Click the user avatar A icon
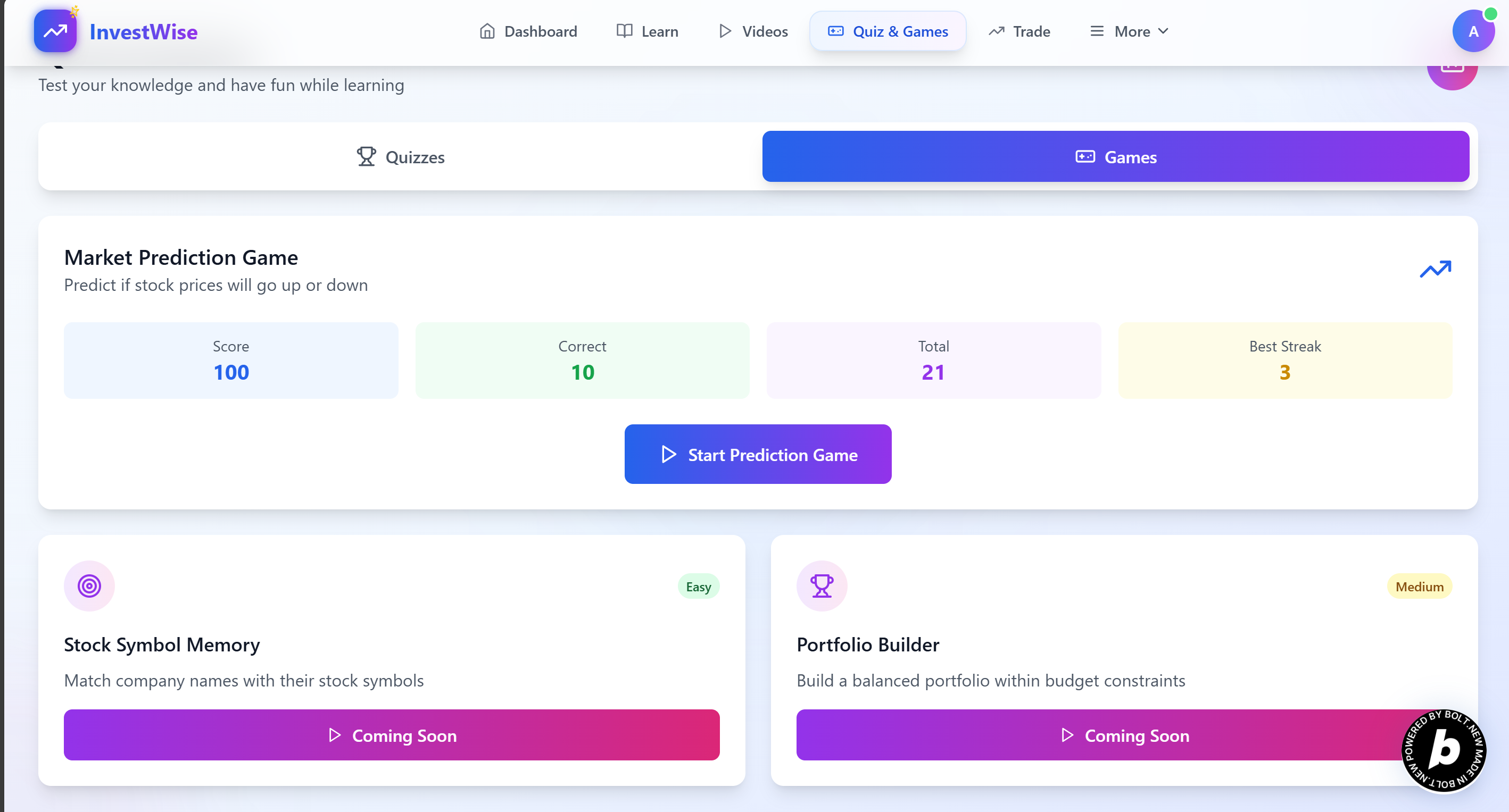The width and height of the screenshot is (1509, 812). [1473, 31]
